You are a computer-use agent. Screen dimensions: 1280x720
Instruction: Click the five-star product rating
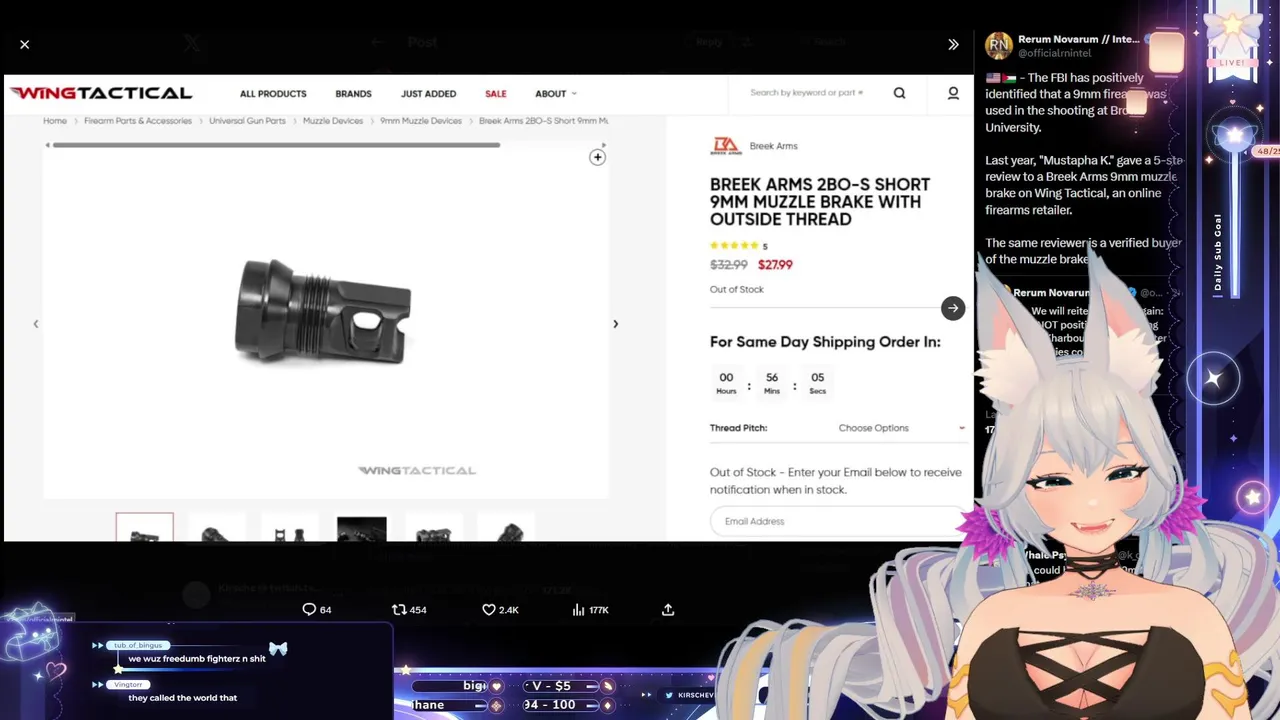(735, 245)
